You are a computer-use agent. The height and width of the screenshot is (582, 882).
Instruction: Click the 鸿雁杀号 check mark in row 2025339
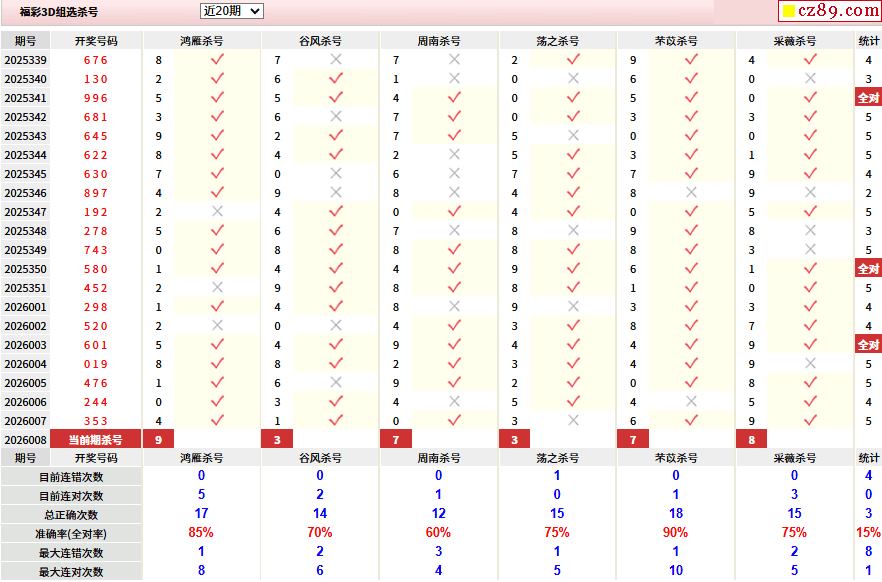[217, 60]
